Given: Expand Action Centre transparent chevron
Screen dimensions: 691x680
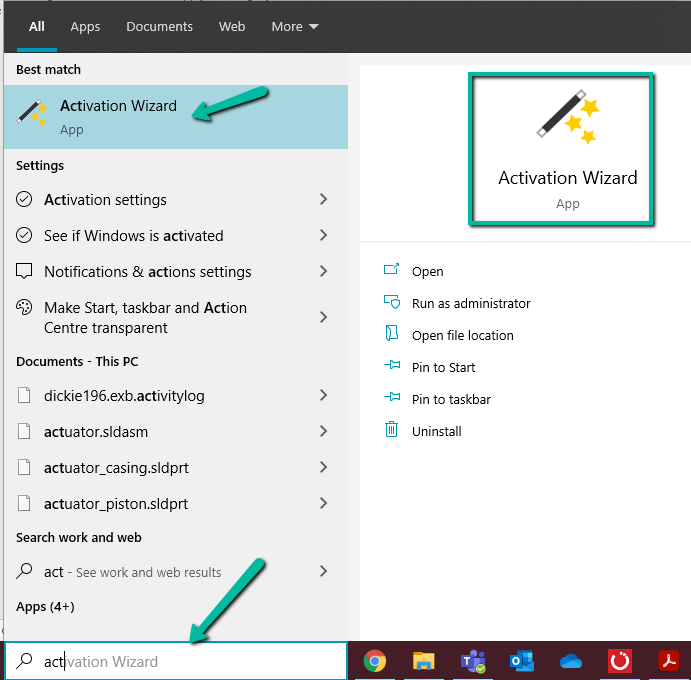Looking at the screenshot, I should click(323, 317).
